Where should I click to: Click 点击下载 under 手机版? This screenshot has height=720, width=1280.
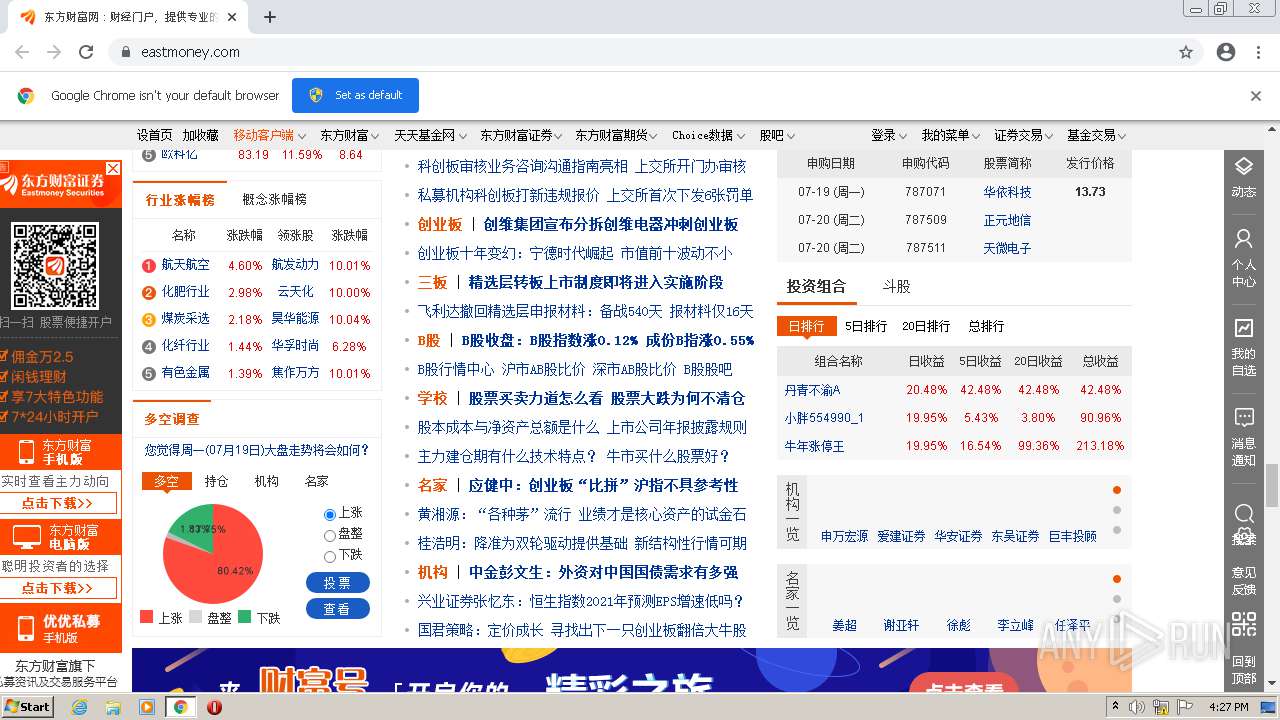[57, 503]
